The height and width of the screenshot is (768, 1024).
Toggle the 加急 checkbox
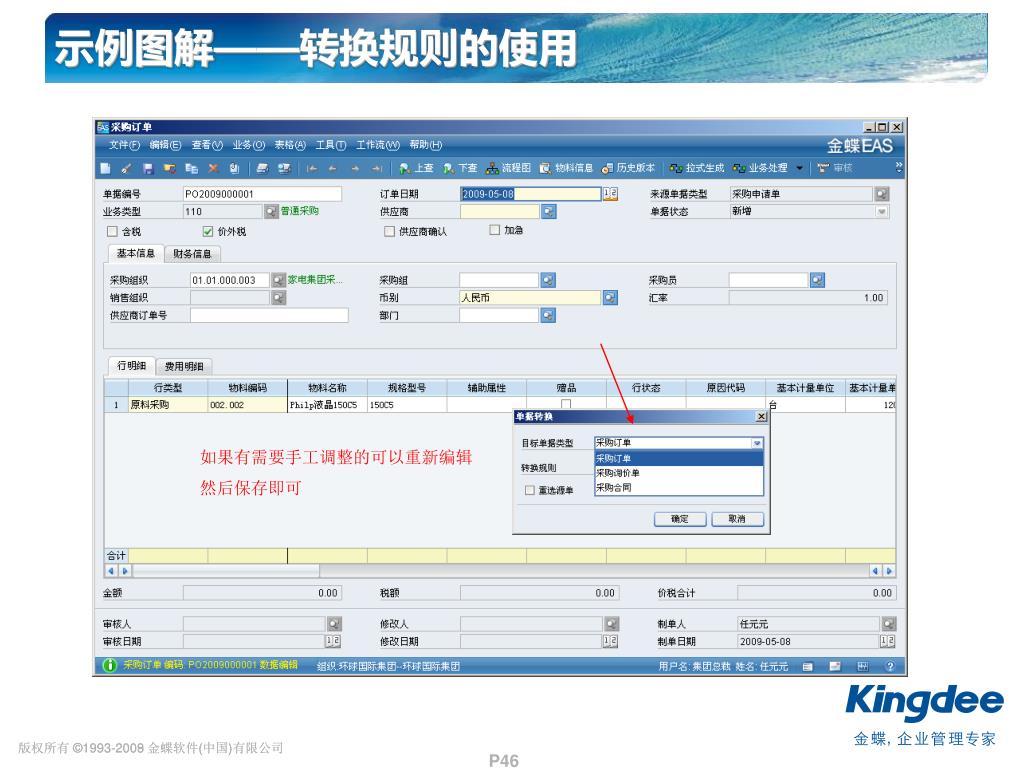[494, 230]
